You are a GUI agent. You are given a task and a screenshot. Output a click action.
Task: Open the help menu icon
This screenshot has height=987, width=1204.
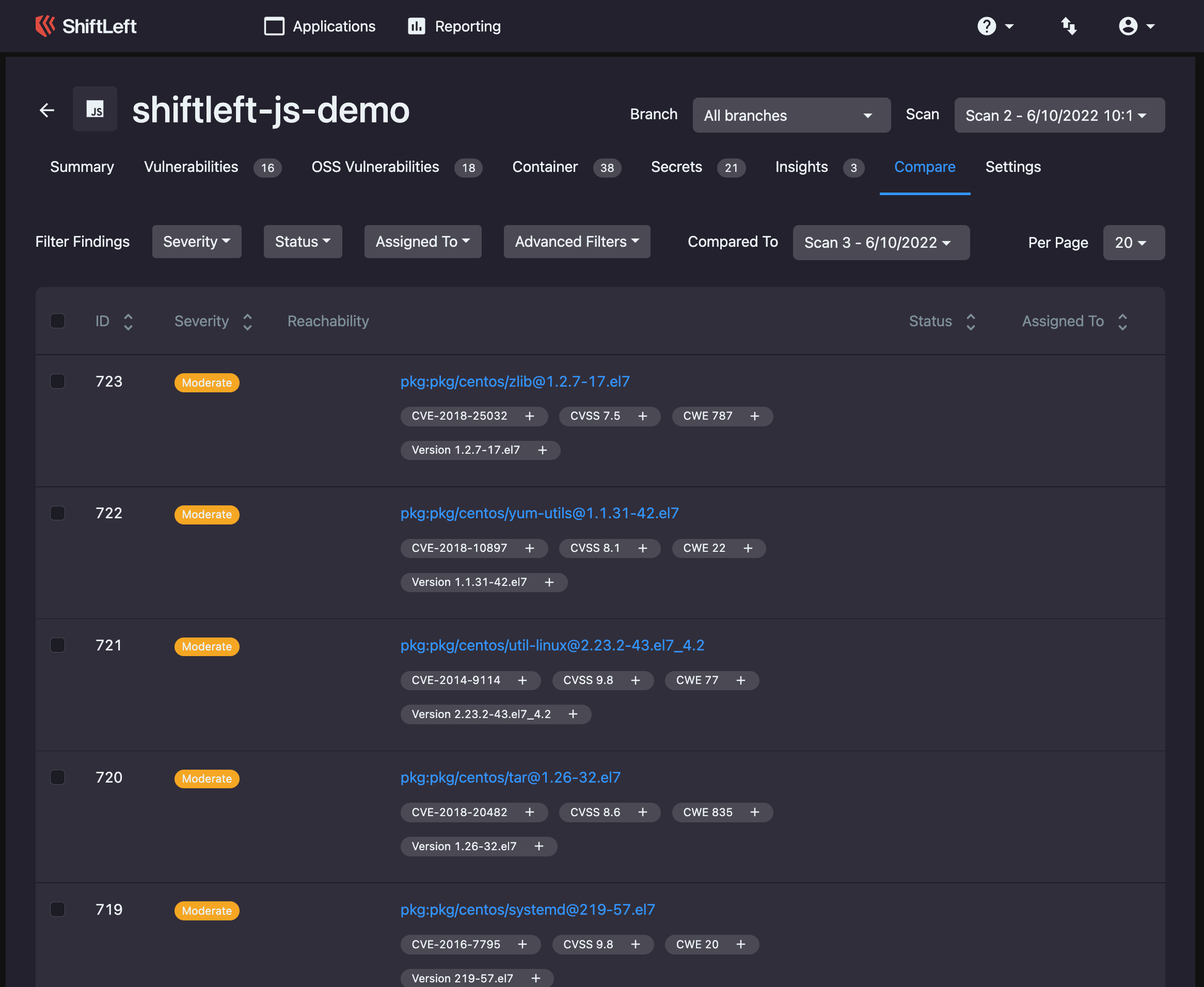987,26
